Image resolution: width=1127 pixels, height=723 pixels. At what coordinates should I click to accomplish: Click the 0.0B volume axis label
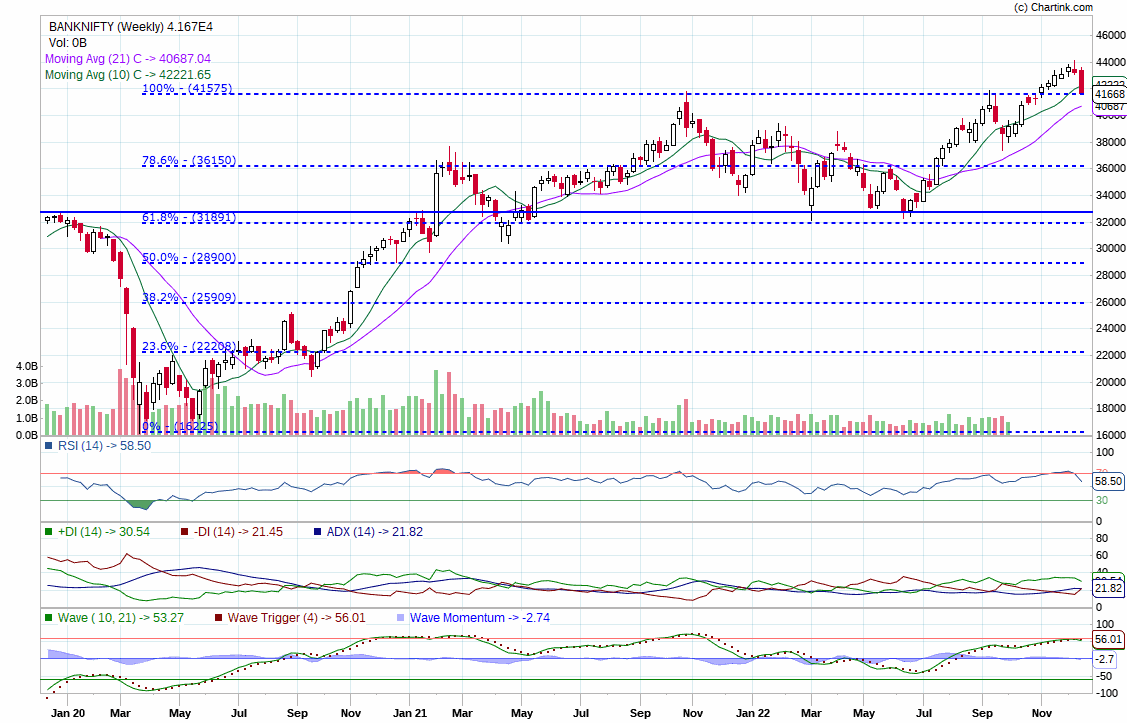click(x=27, y=436)
